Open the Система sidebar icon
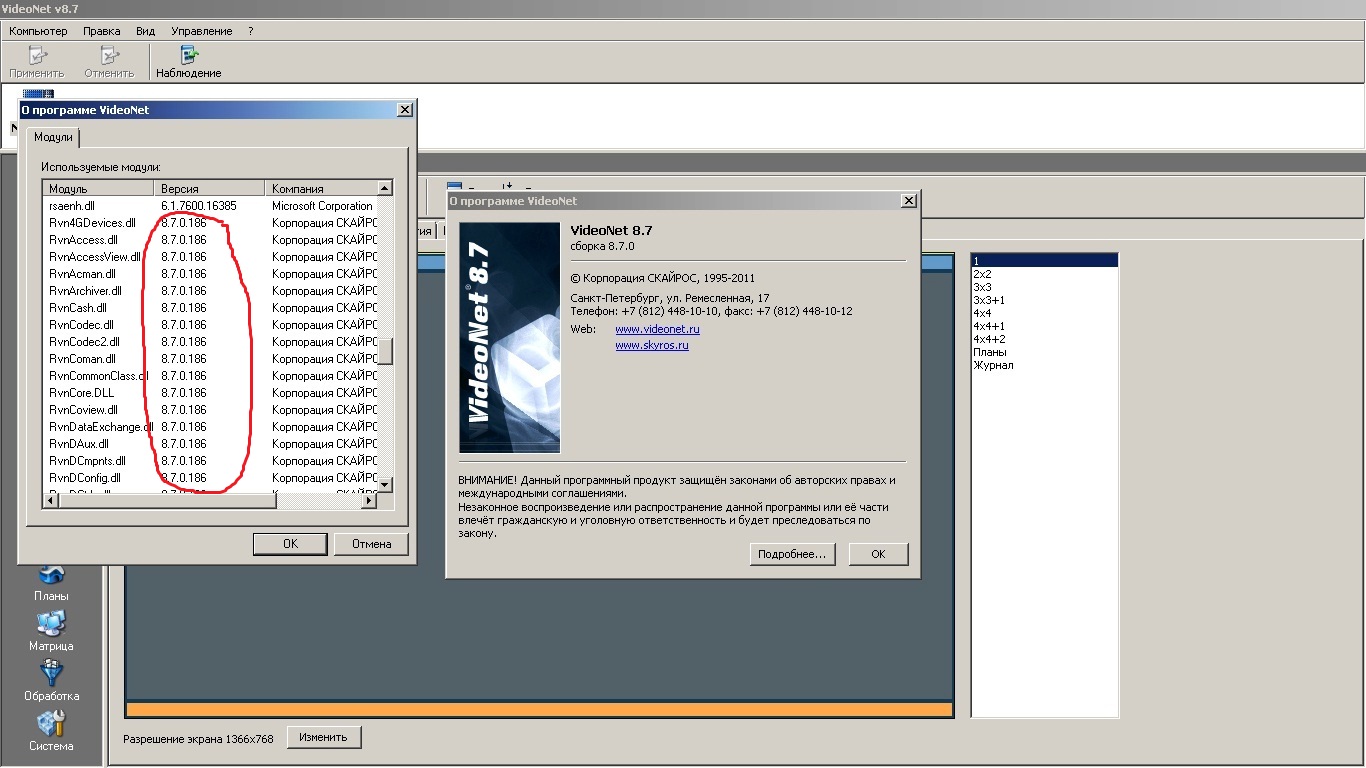The image size is (1366, 768). (51, 724)
